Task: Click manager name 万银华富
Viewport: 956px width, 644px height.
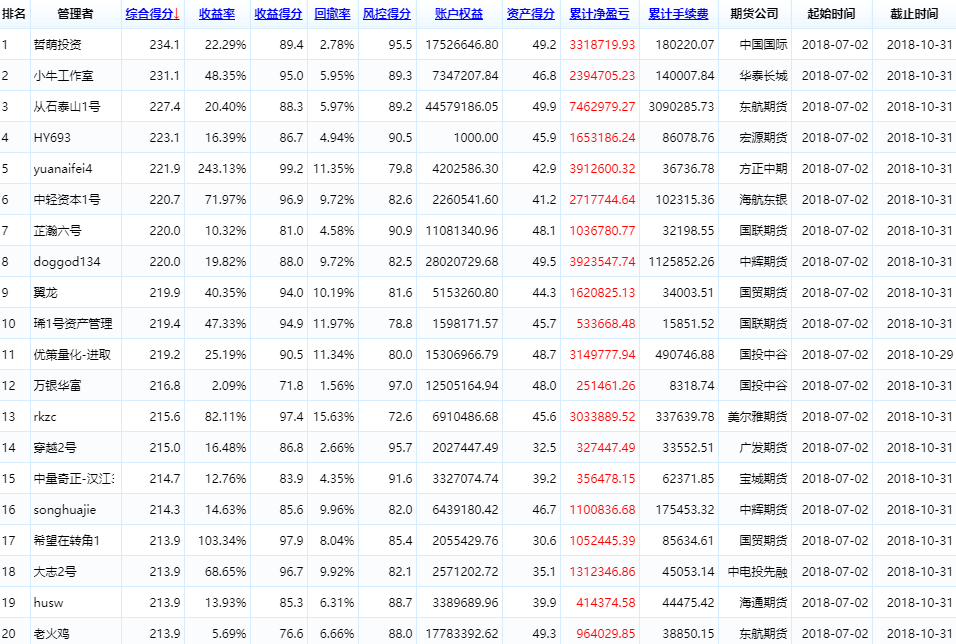Action: click(x=57, y=385)
